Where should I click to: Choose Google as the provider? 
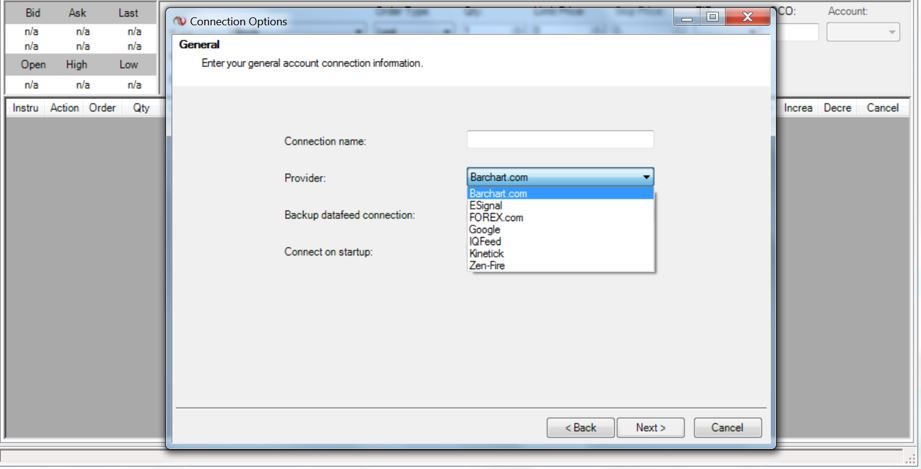click(560, 230)
